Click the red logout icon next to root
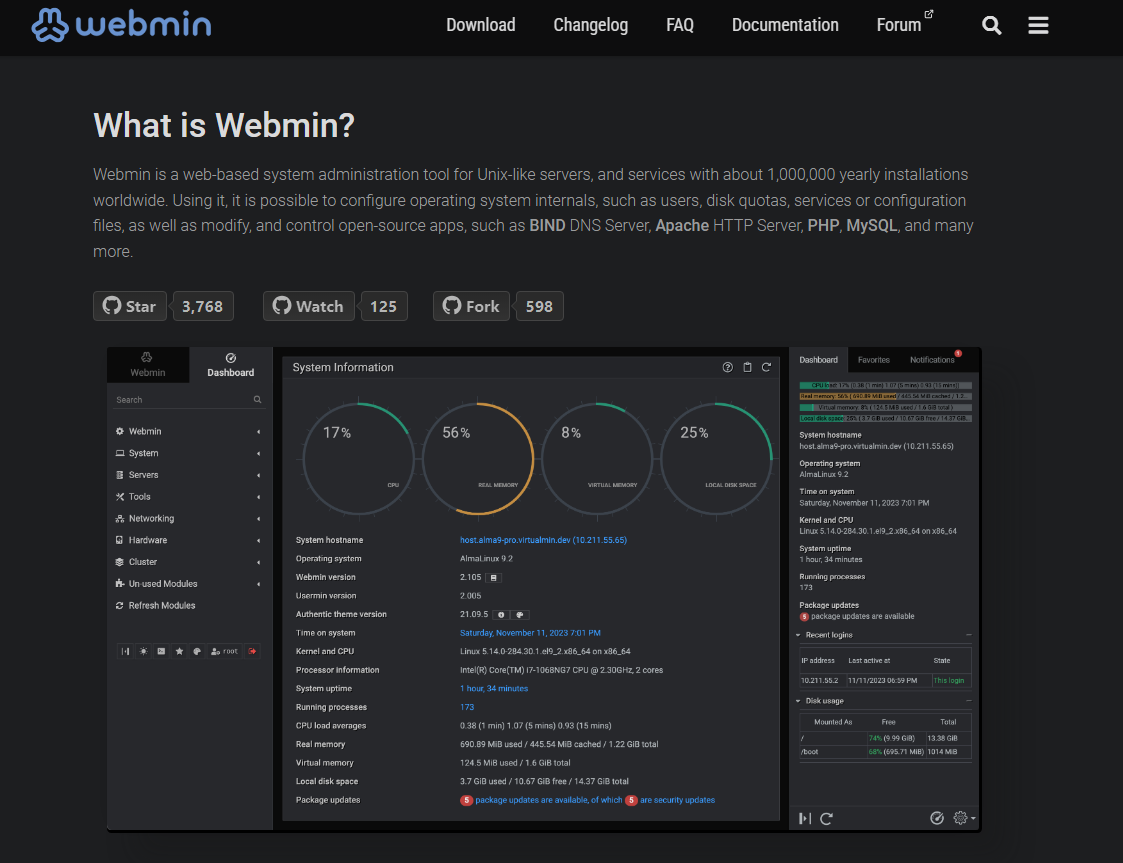 252,652
